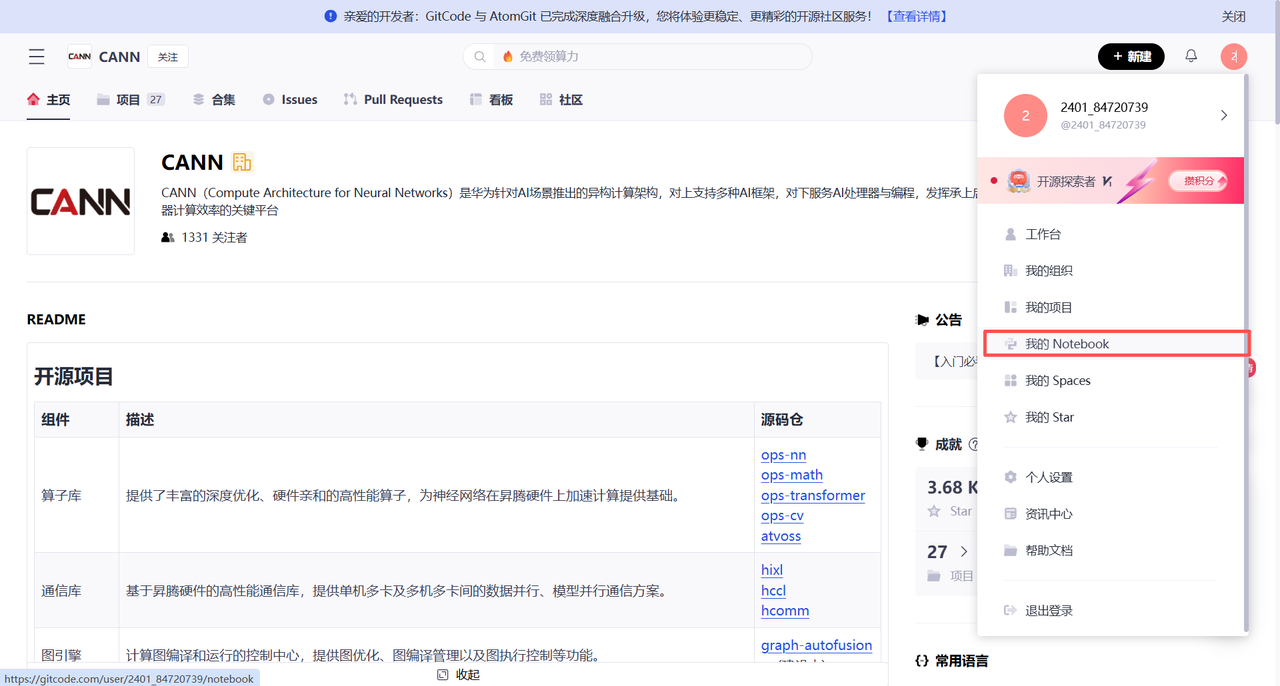Screen dimensions: 1280x686
Task: Click the 关注 follow button
Action: 168,57
